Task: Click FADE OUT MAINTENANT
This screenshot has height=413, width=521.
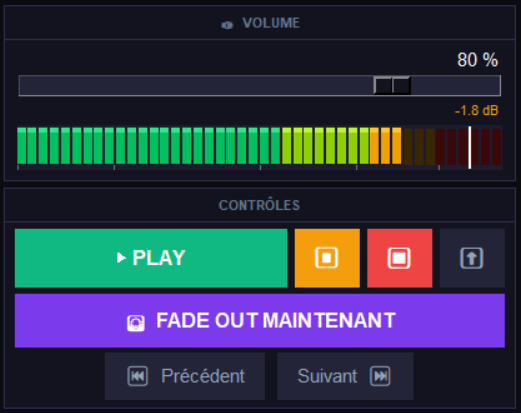Action: coord(260,321)
